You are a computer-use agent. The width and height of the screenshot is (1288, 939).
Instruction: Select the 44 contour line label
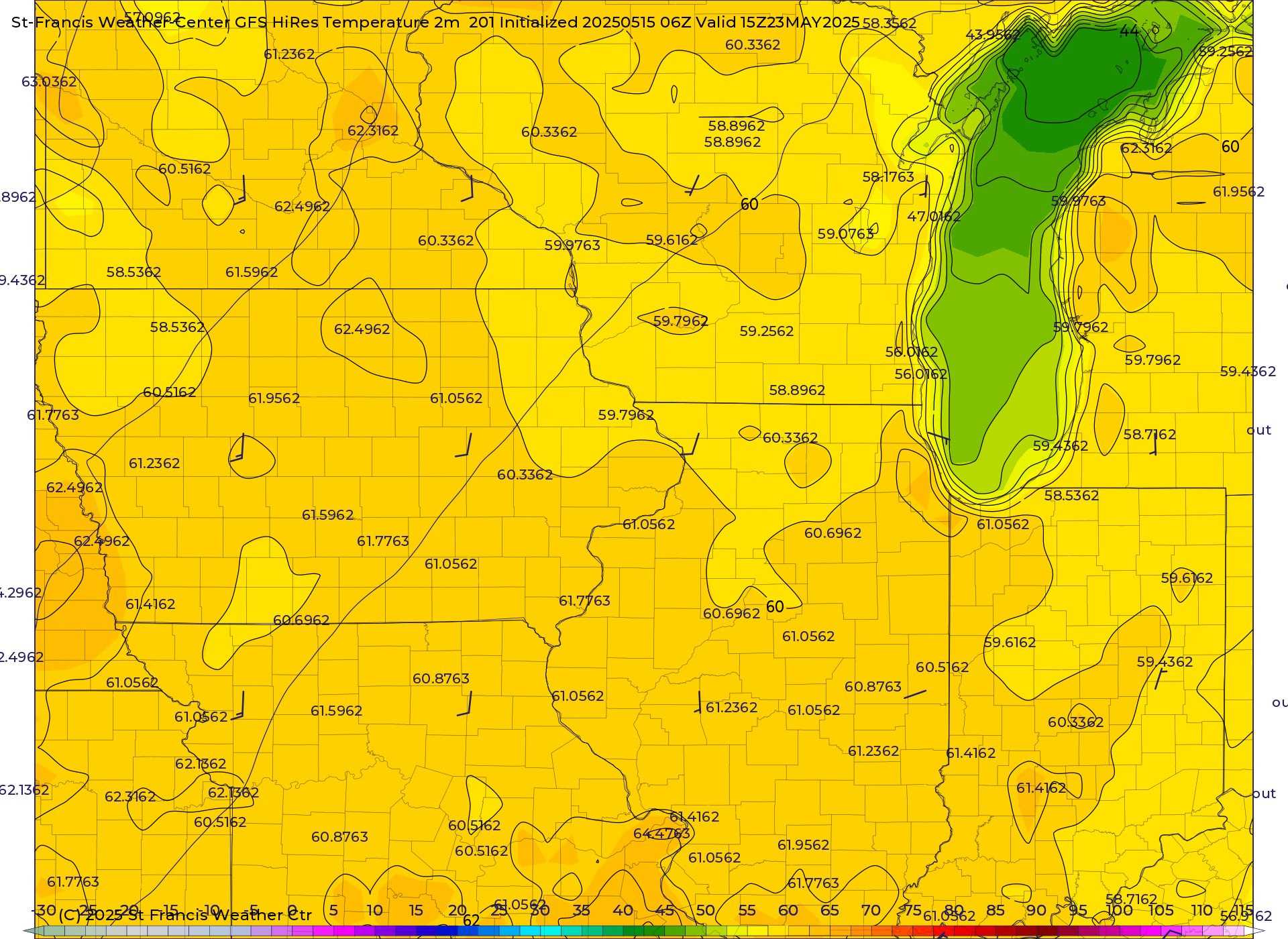tap(1129, 31)
